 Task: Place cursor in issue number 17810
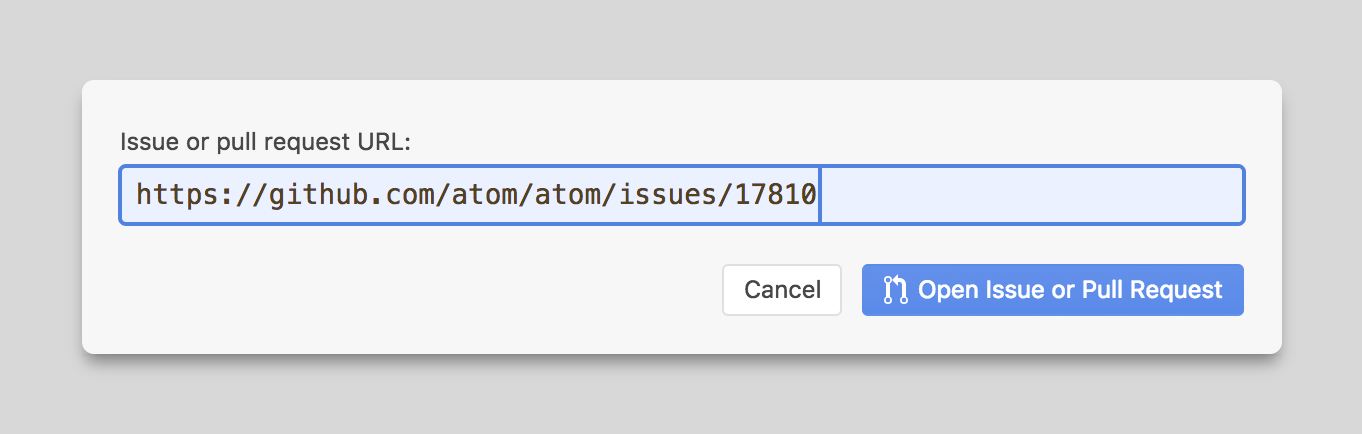pos(776,194)
